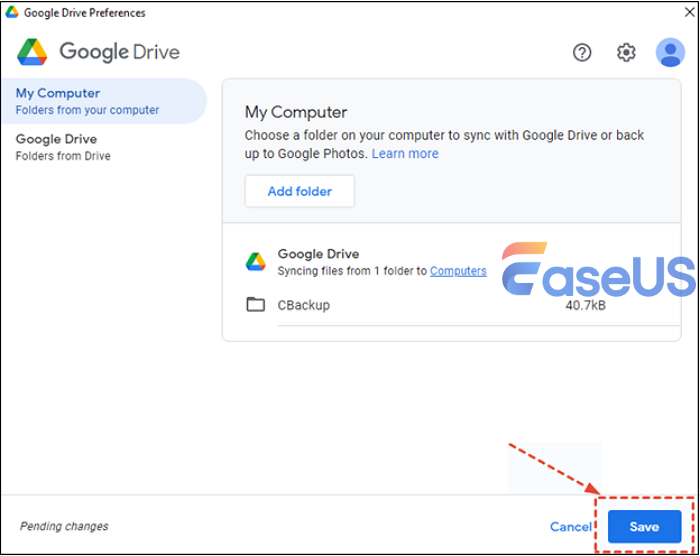
Task: Open the settings gear icon
Action: tap(626, 53)
